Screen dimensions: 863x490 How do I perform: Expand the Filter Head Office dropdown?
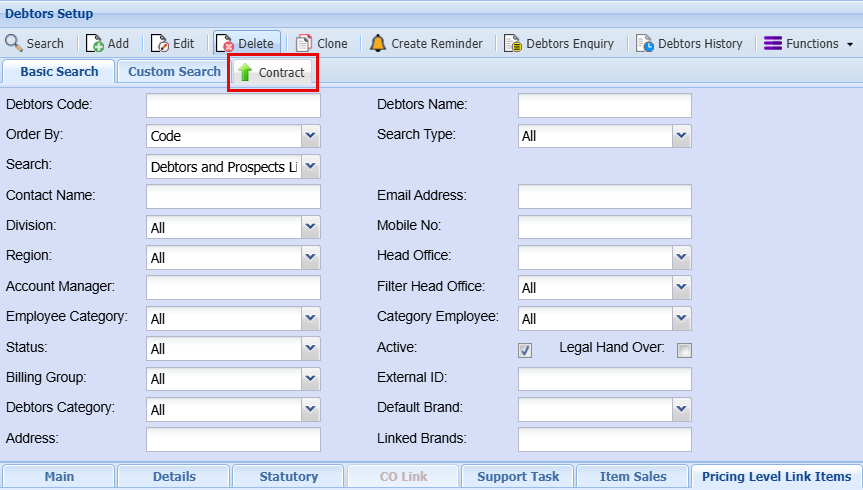[x=681, y=287]
